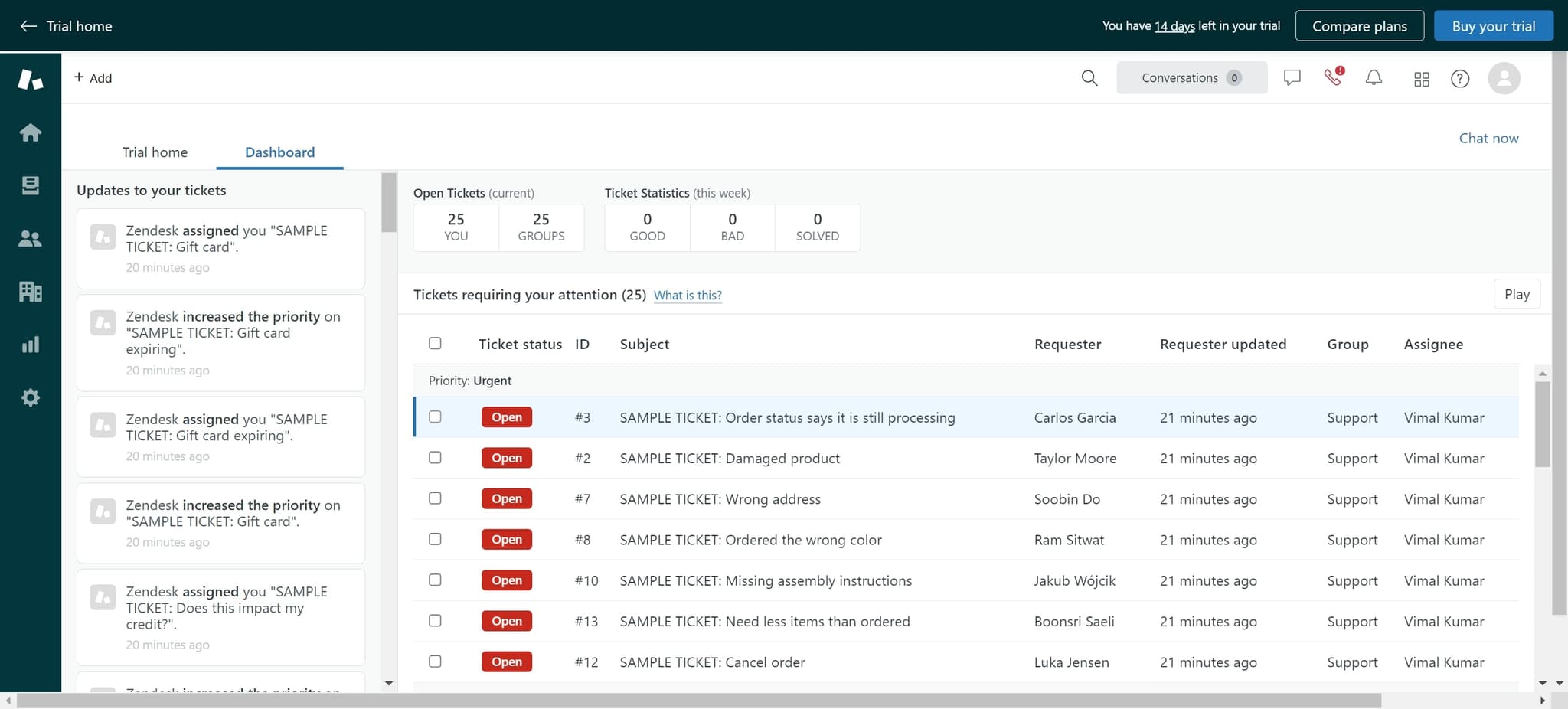Viewport: 1568px width, 709px height.
Task: Open the 'What is this?' link
Action: 687,295
